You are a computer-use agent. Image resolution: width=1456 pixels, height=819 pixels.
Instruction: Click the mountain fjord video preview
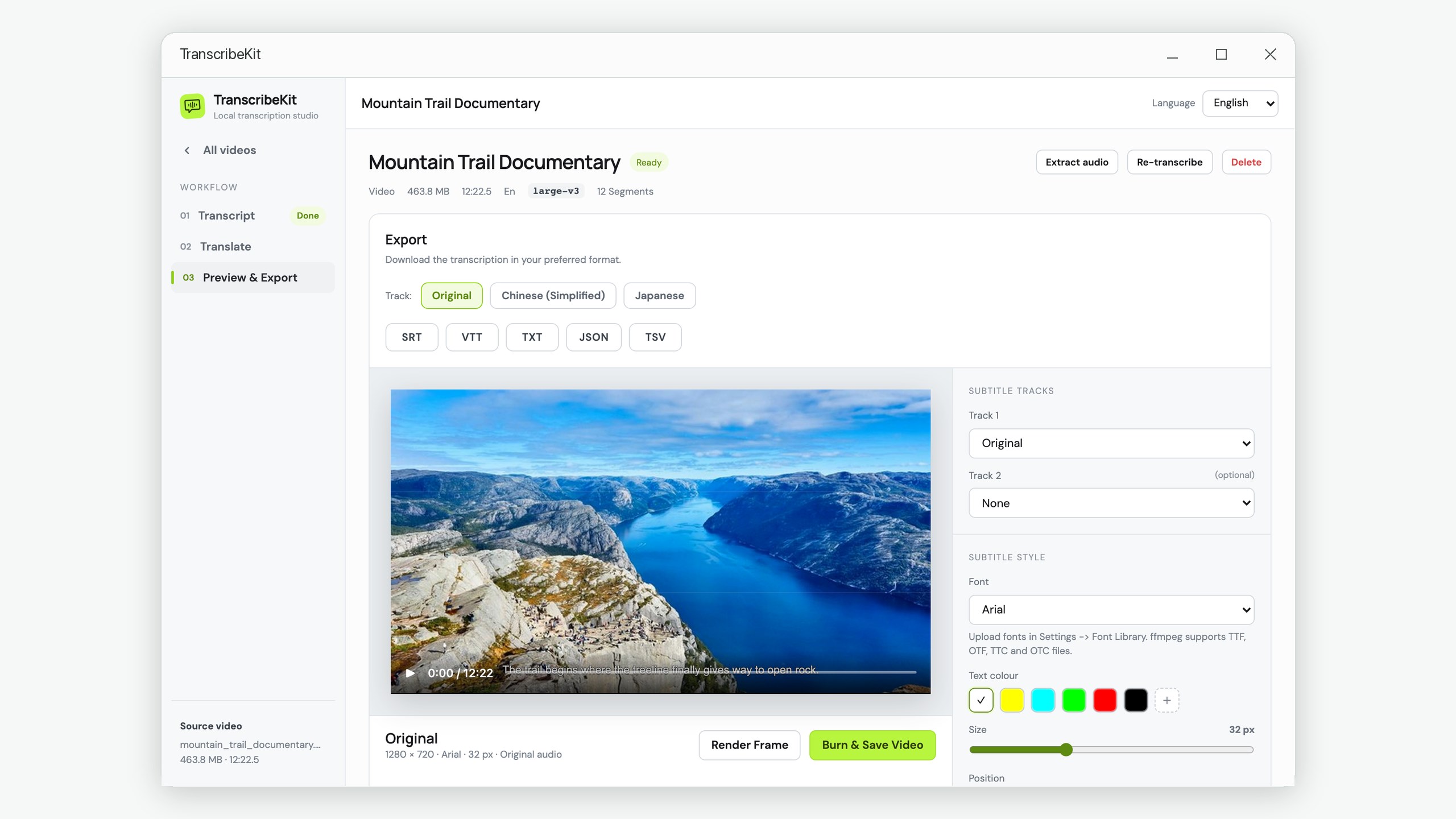(660, 541)
